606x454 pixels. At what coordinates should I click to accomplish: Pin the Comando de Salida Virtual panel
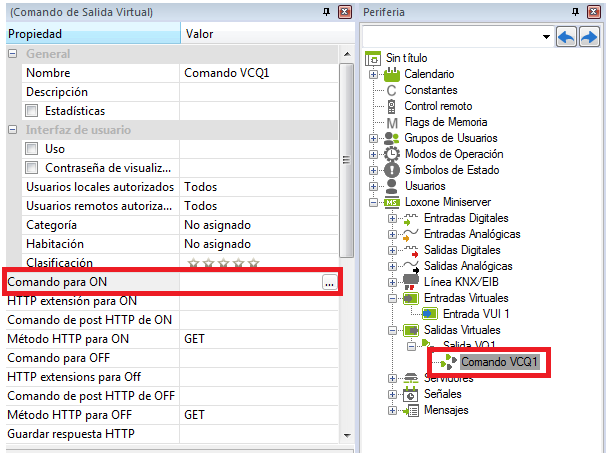[327, 12]
